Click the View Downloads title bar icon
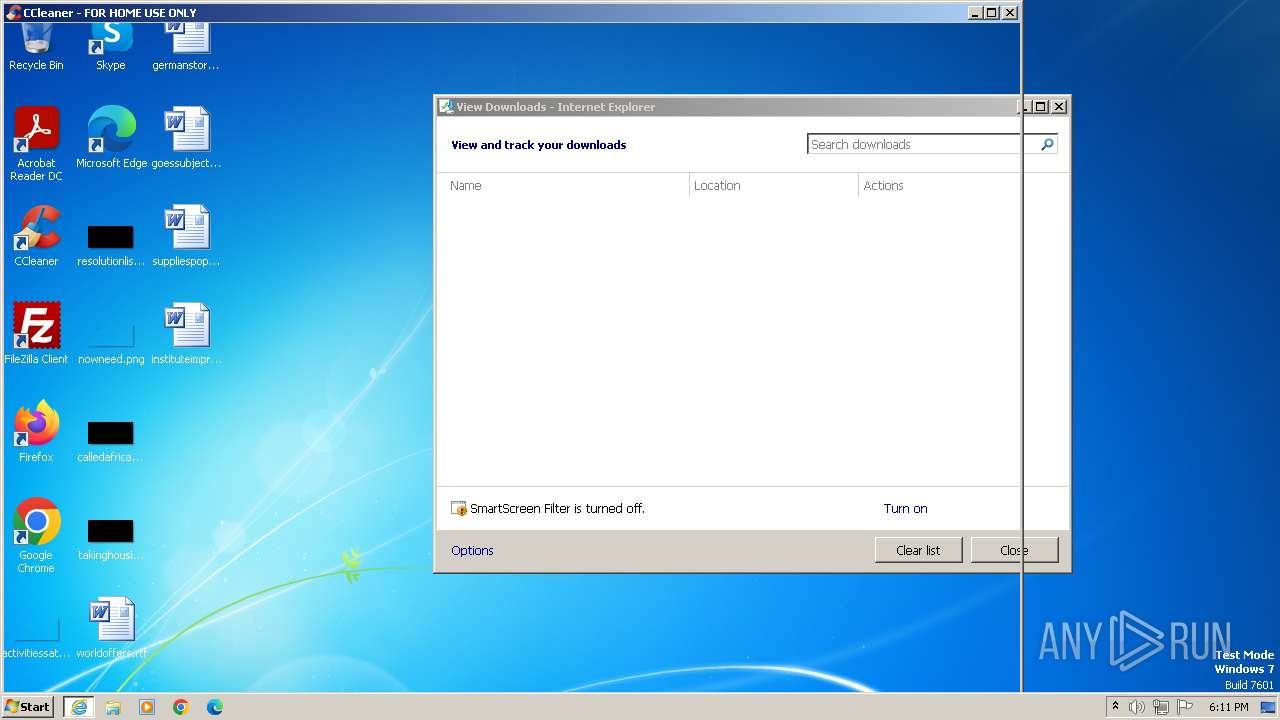 pyautogui.click(x=447, y=107)
